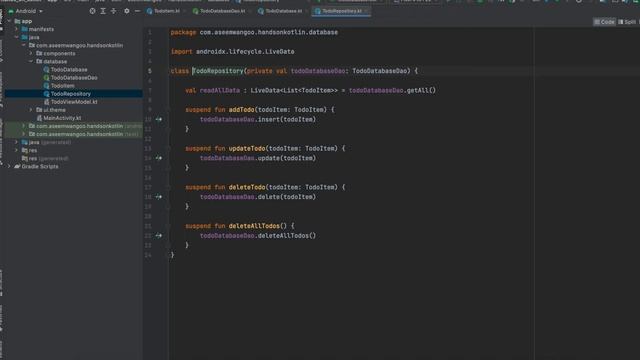Select TodoViewModel.kt in project tree
Viewport: 640px width, 360px height.
click(74, 102)
